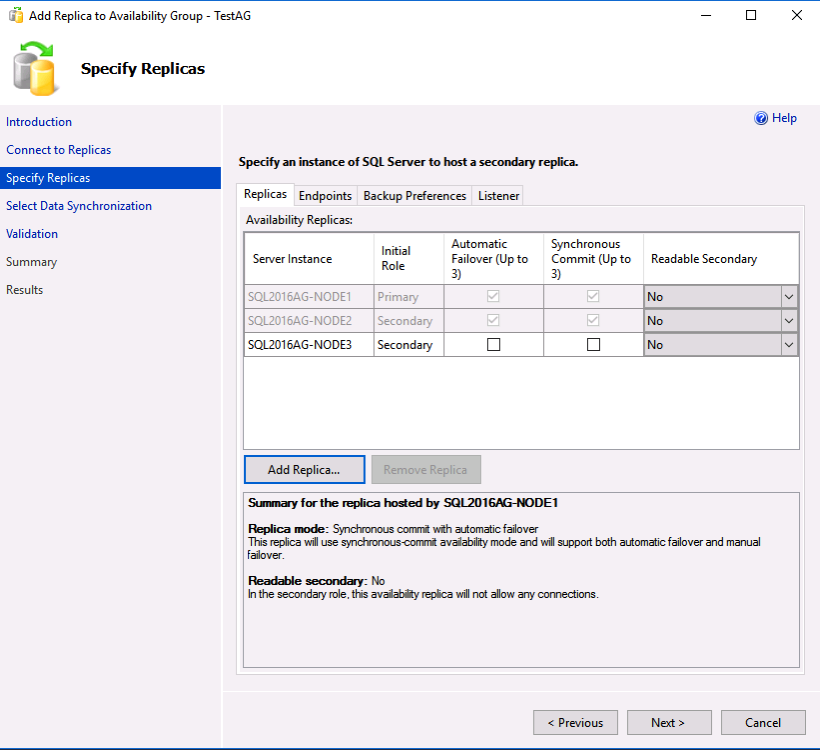This screenshot has height=750, width=820.
Task: Jump to Select Data Synchronization step
Action: pos(79,206)
